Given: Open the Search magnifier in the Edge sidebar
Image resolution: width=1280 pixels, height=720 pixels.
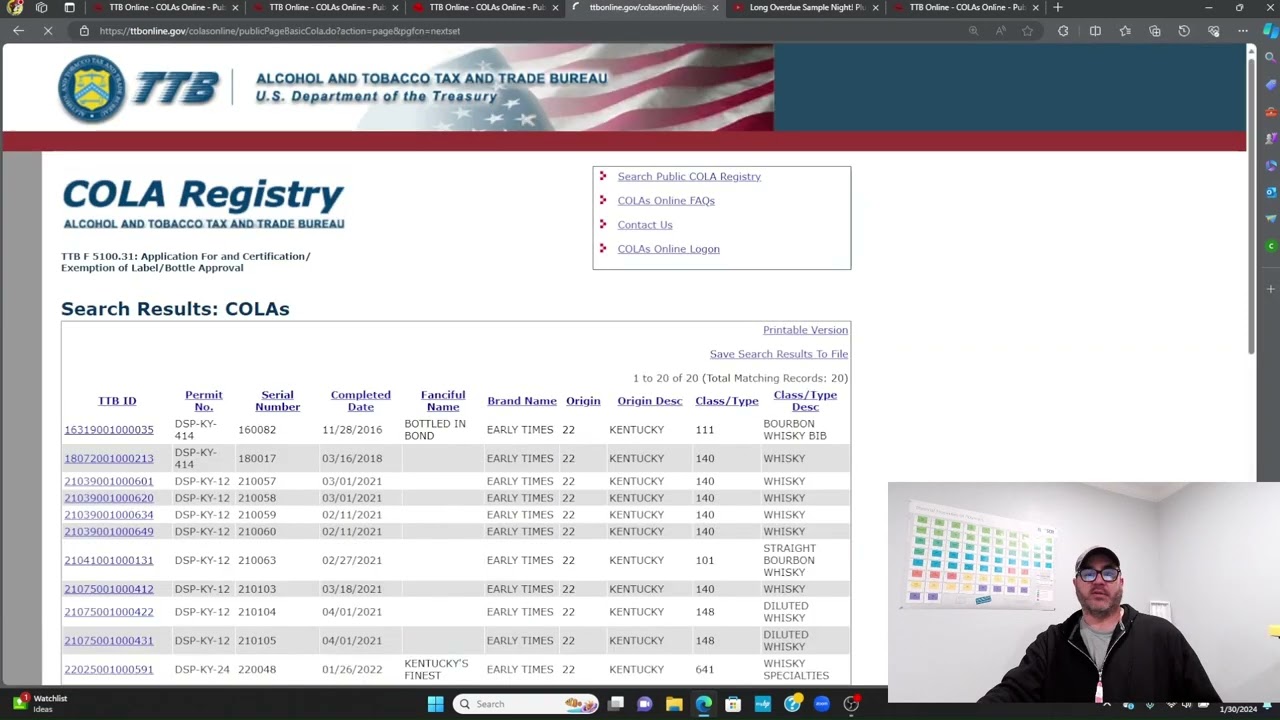Looking at the screenshot, I should pyautogui.click(x=1271, y=58).
